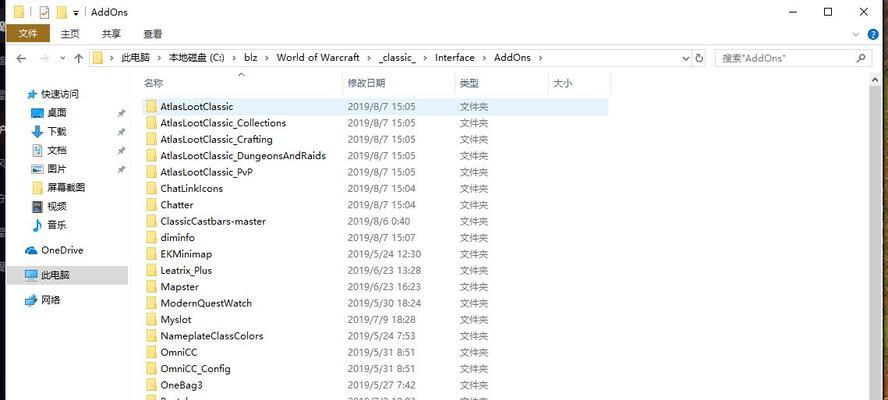This screenshot has width=888, height=400.
Task: Click the Back navigation arrow
Action: (x=21, y=58)
